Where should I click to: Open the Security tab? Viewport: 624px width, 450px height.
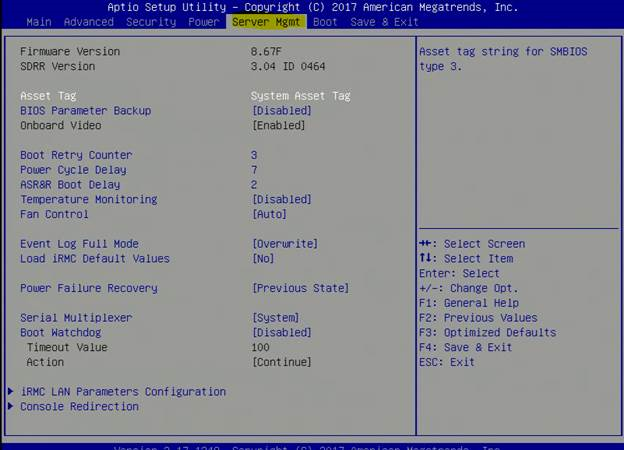click(151, 21)
